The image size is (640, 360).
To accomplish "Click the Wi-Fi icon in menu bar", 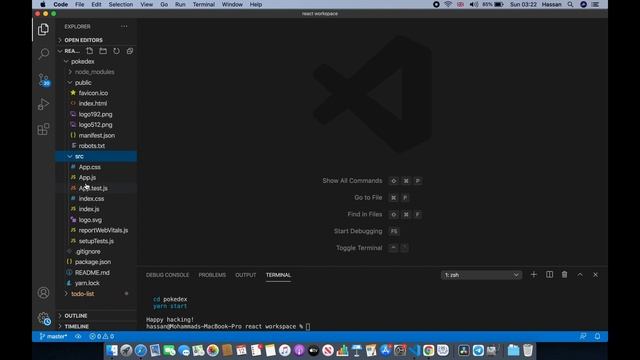I will (x=448, y=4).
